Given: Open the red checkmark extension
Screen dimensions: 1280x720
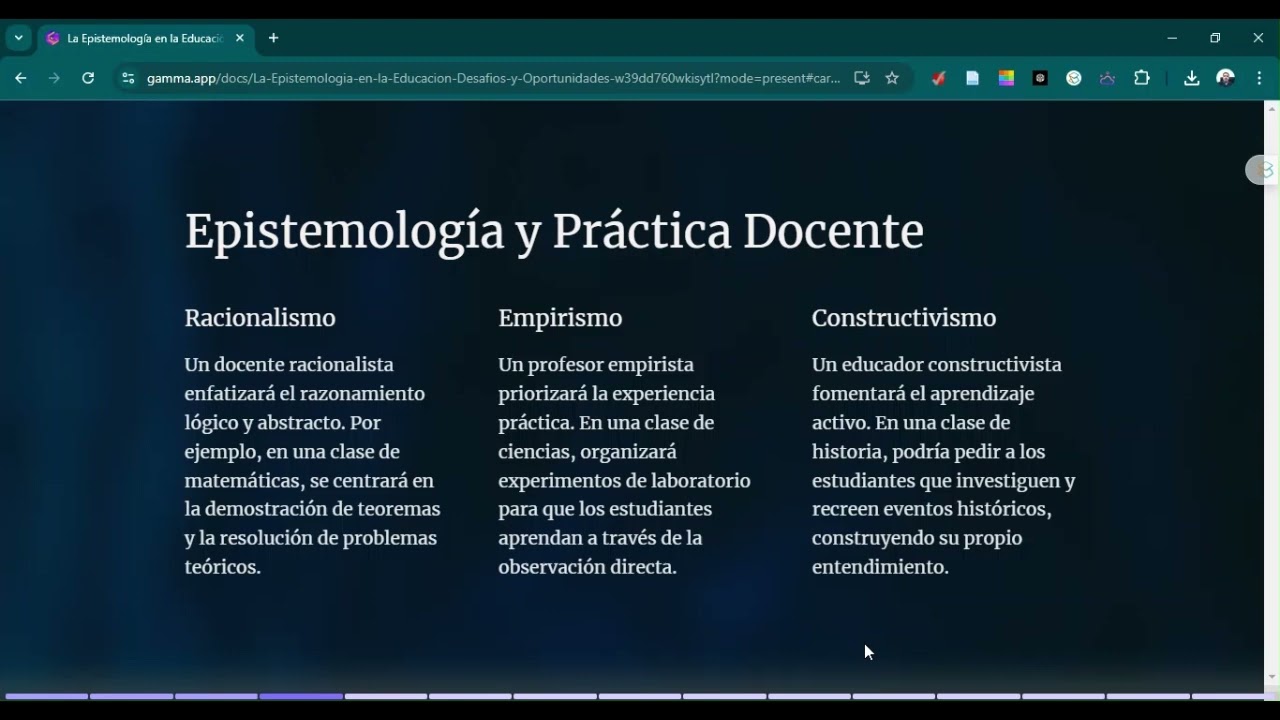Looking at the screenshot, I should 938,78.
